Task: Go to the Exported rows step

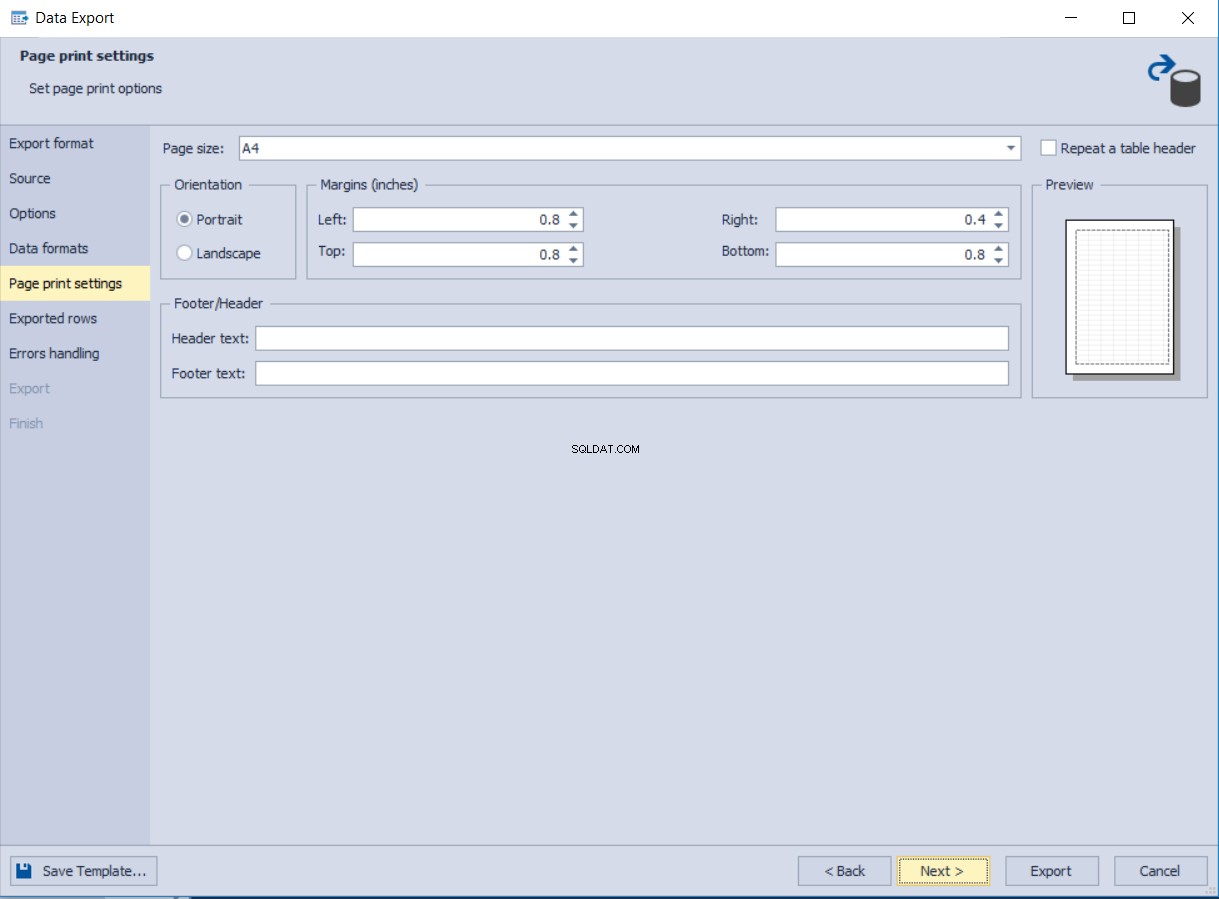Action: point(75,319)
